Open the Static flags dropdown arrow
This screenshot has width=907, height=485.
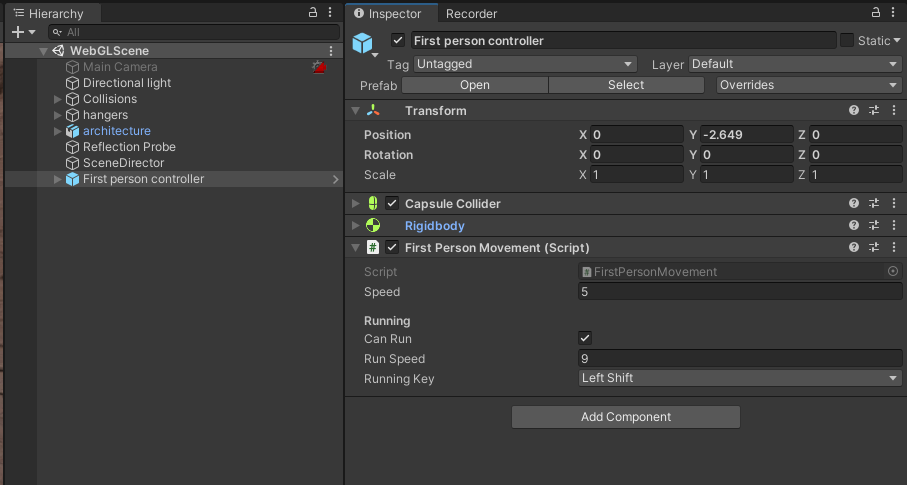pos(897,41)
